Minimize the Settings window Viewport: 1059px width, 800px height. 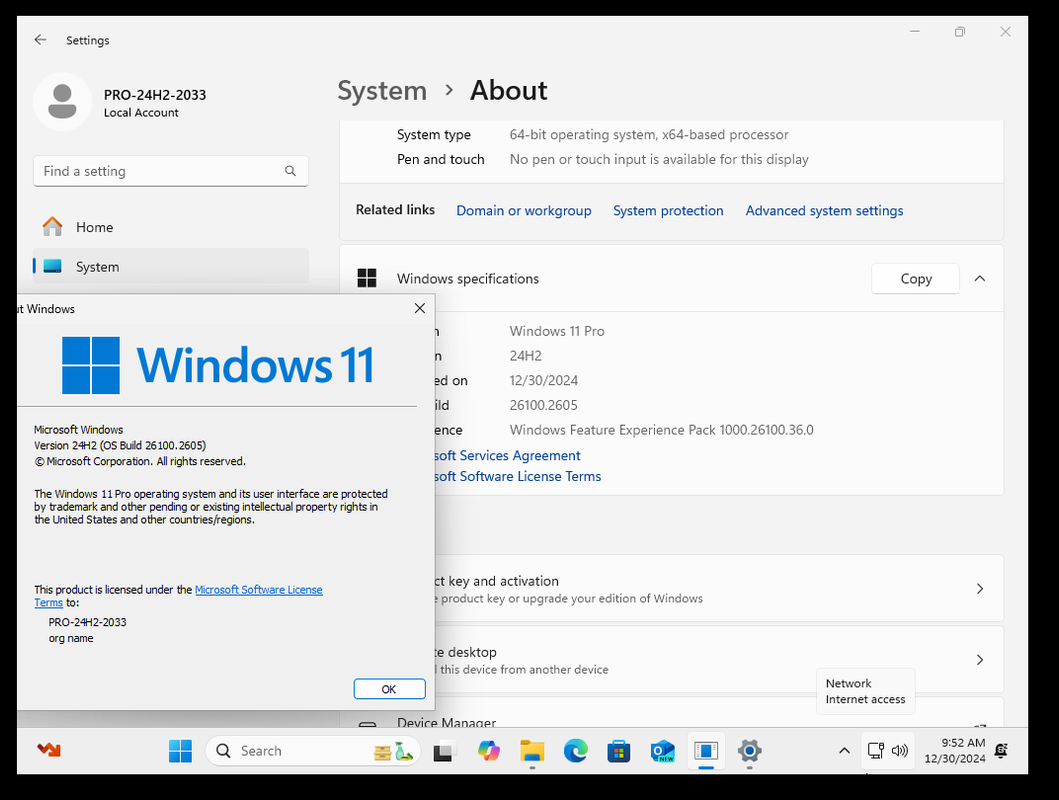tap(914, 31)
